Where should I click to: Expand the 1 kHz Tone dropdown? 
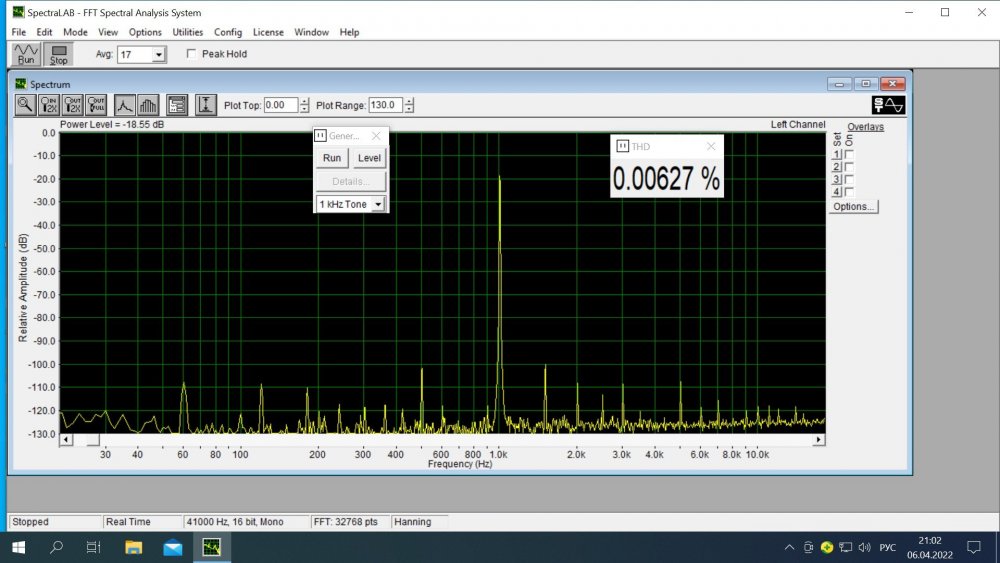click(x=378, y=204)
